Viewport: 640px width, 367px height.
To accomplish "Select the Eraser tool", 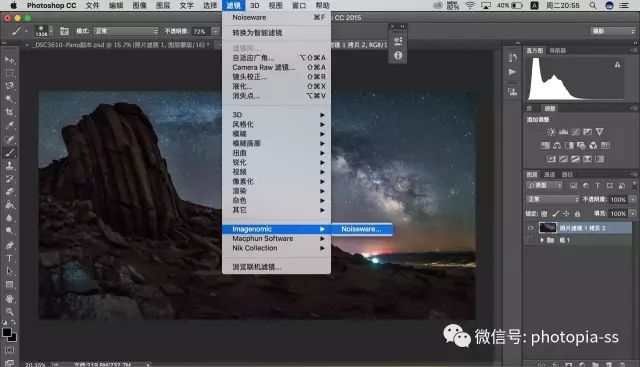I will 9,192.
